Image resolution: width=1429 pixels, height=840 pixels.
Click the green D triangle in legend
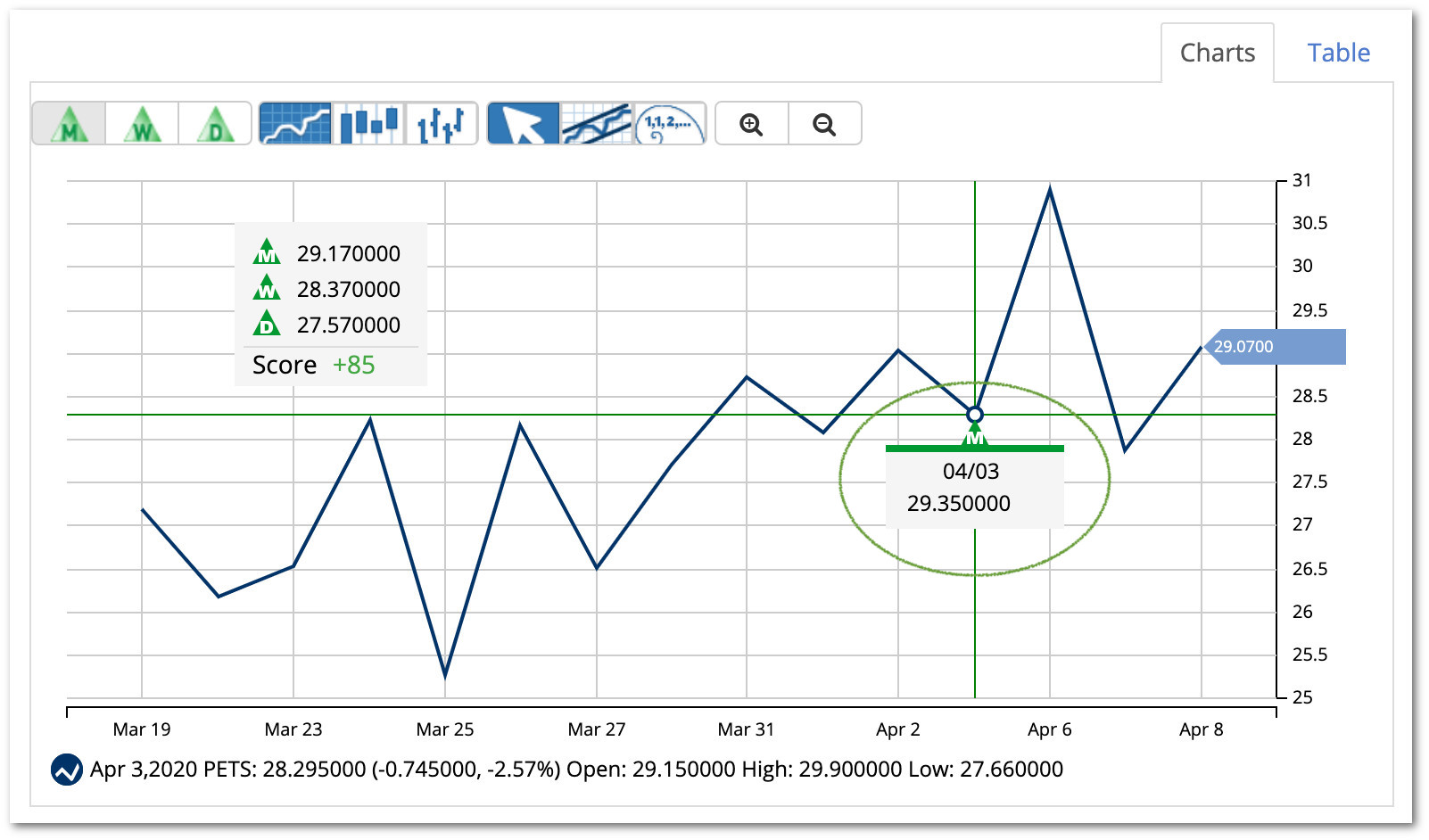coord(267,323)
